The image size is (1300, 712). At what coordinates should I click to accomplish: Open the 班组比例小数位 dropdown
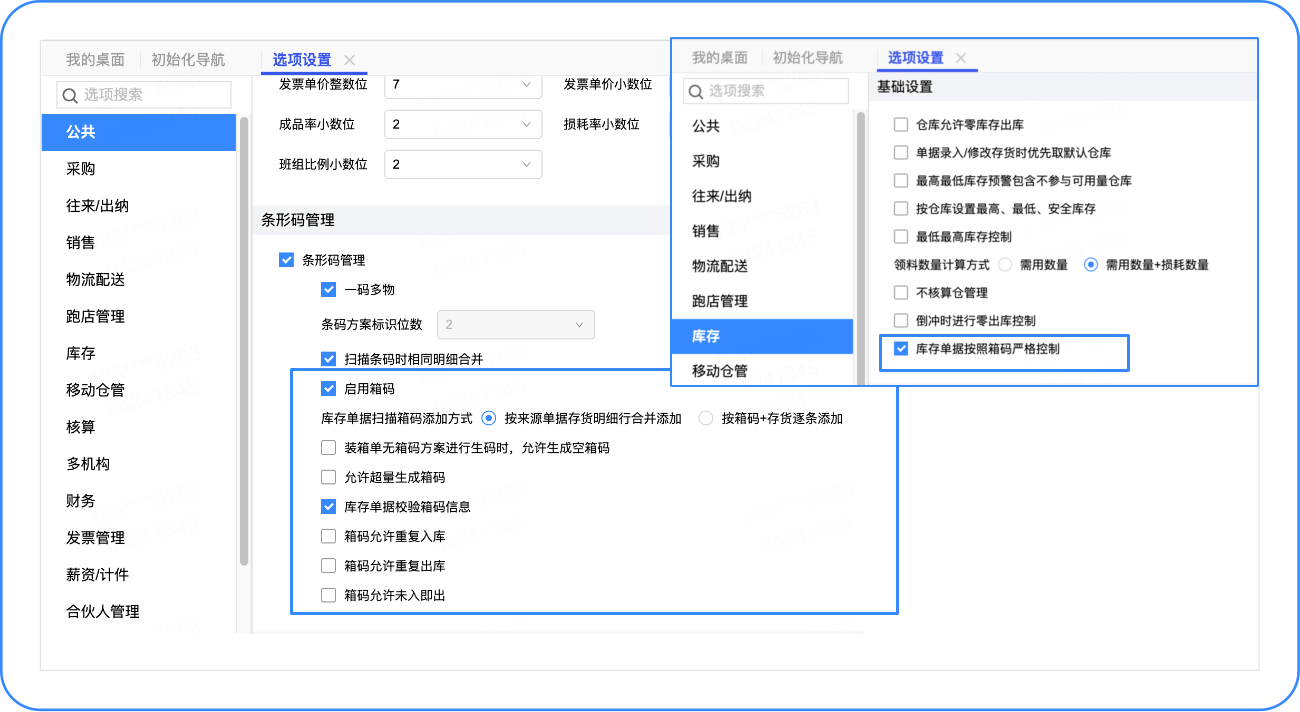pos(462,164)
